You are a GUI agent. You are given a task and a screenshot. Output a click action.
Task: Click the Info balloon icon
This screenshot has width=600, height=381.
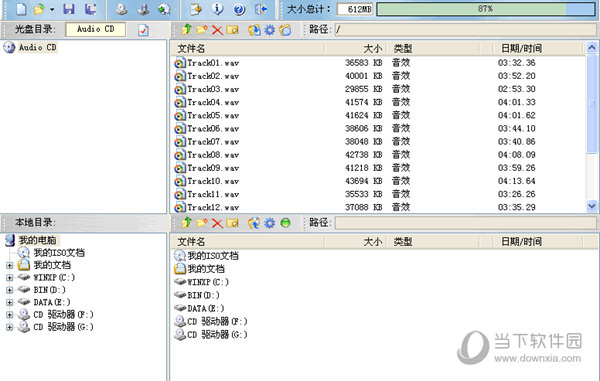point(218,9)
